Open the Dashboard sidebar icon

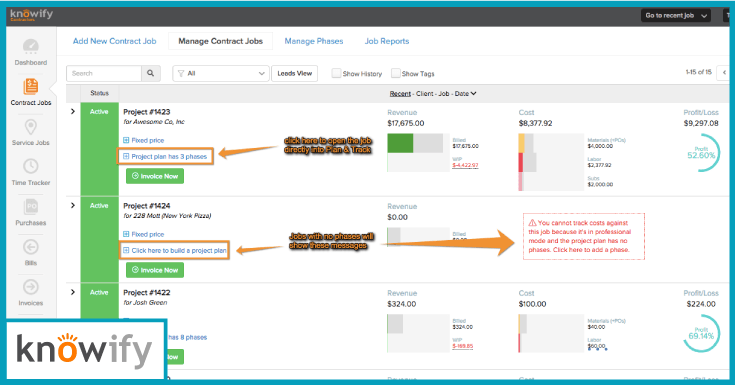point(31,46)
